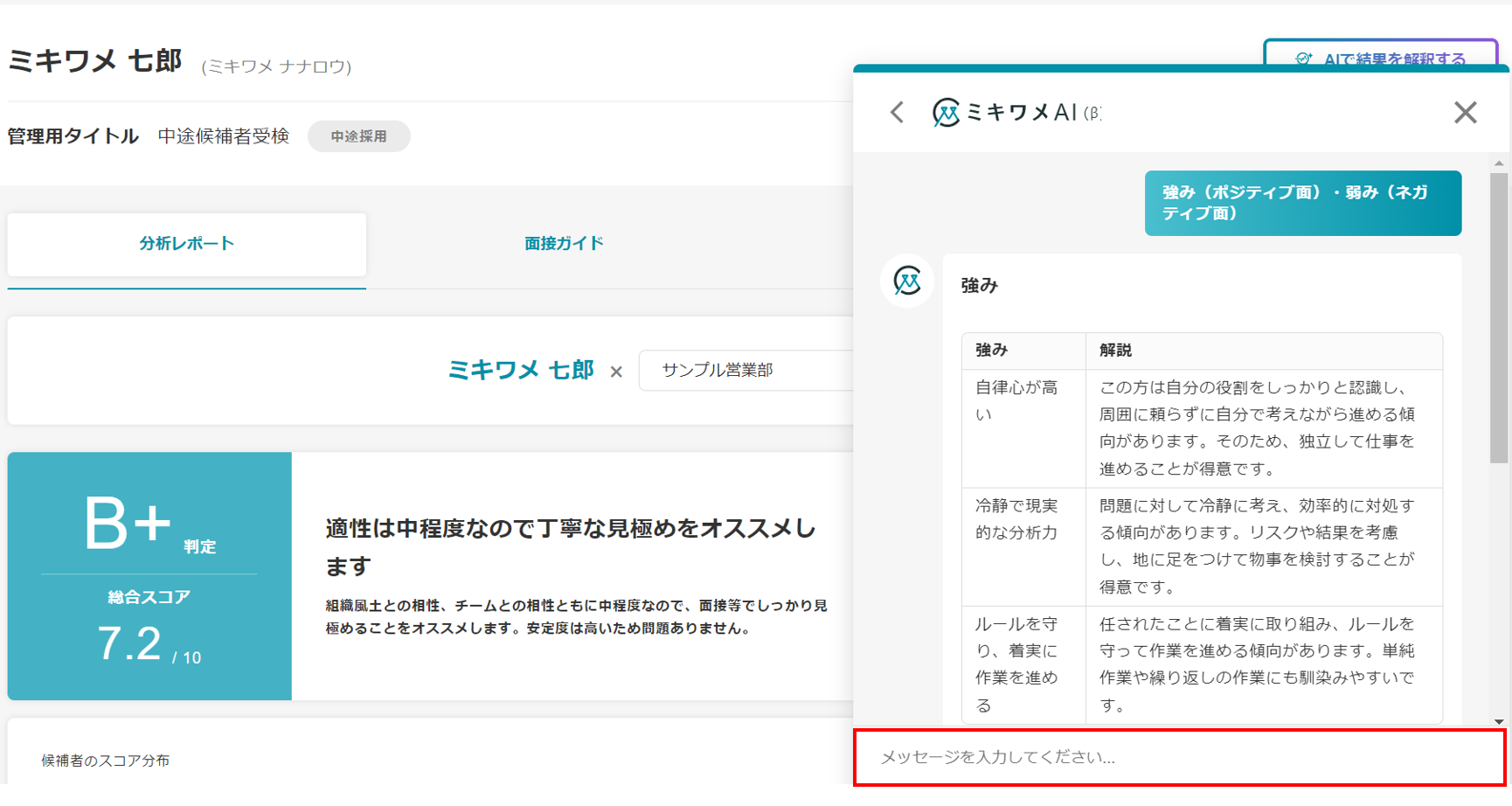Click the × symbol next to ミキワメ 七郎
This screenshot has width=1512, height=806.
(616, 372)
